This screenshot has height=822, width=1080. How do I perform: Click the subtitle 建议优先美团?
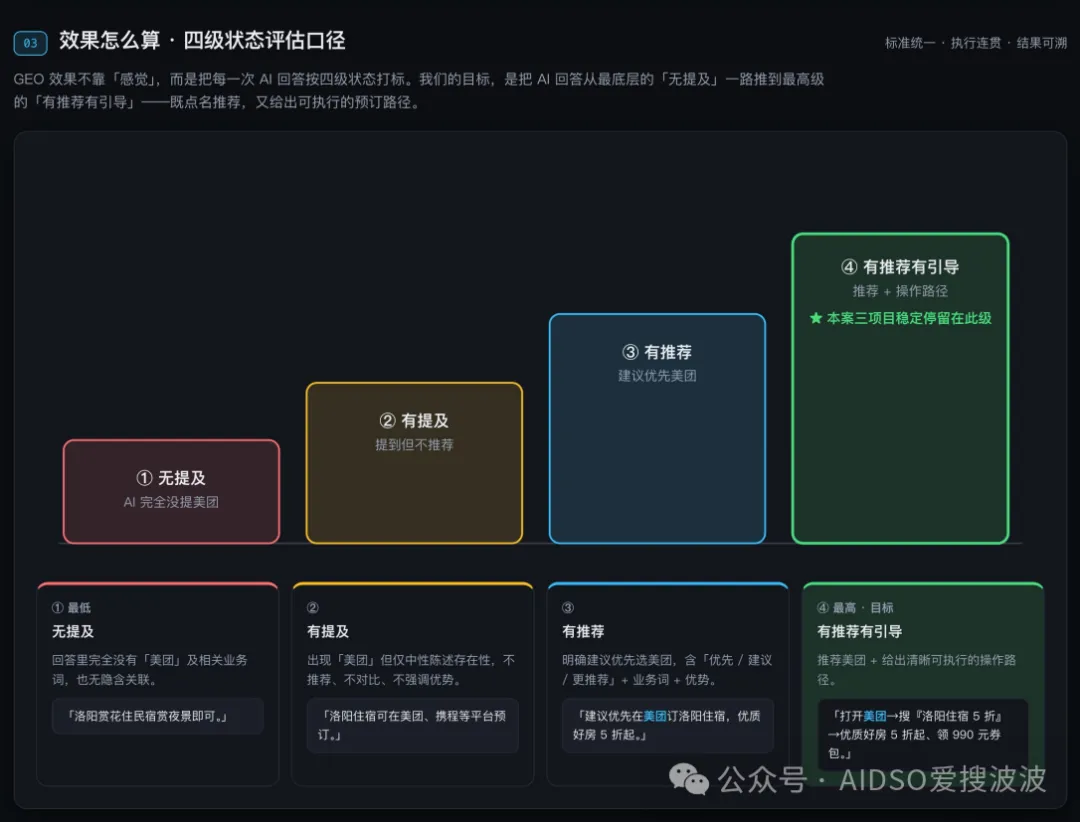click(x=657, y=376)
